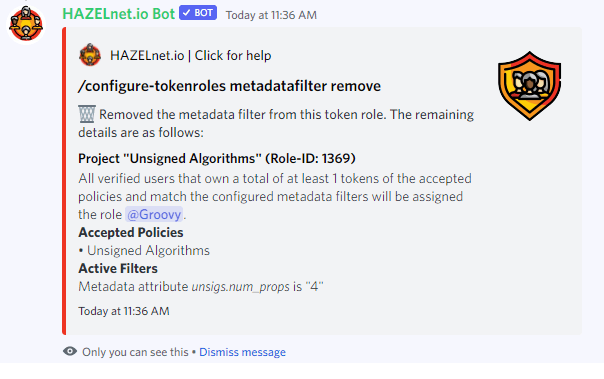Click the embed footer timestamp
This screenshot has width=604, height=379.
124,311
